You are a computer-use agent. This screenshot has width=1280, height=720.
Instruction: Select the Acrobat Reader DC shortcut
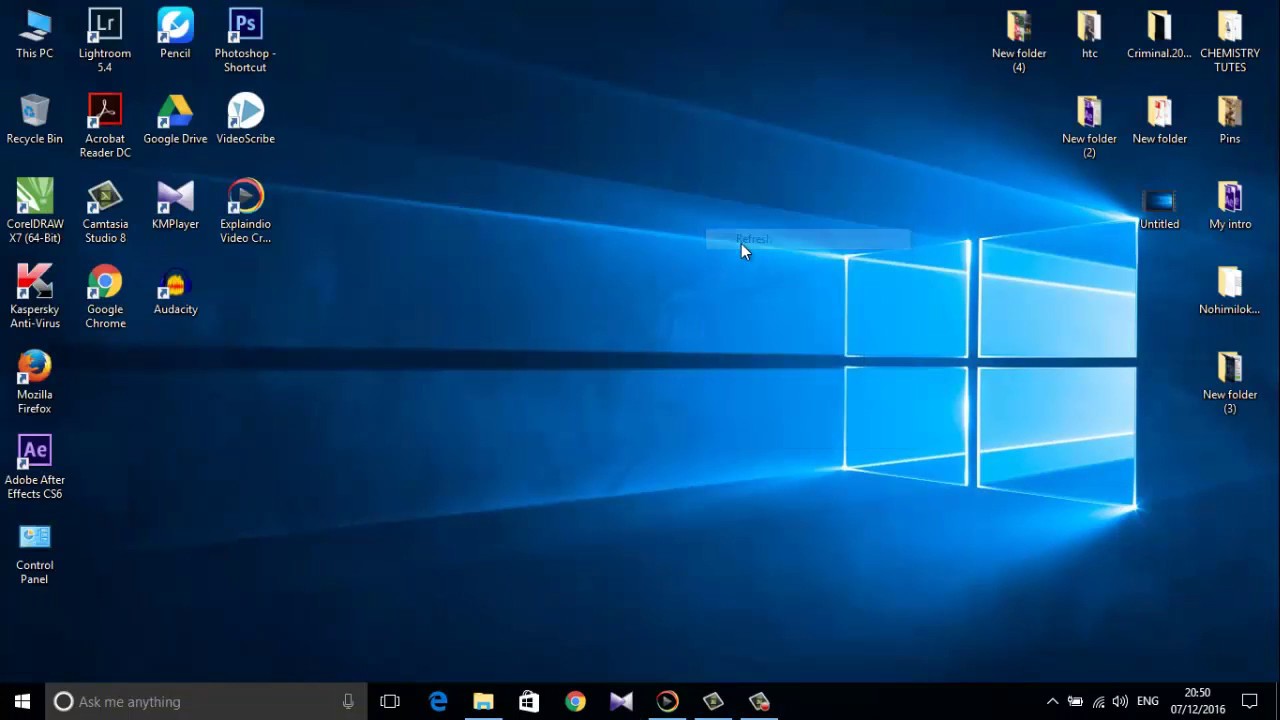pos(105,126)
